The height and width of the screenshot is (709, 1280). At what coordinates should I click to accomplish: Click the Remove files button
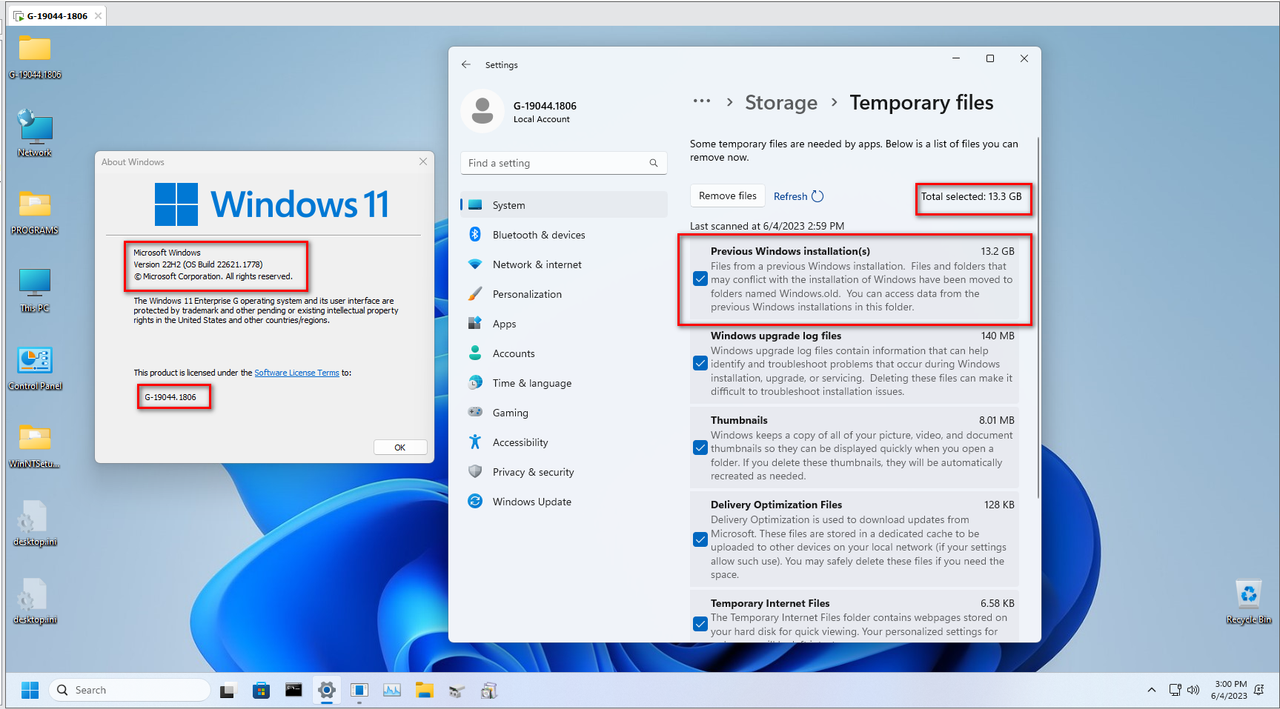[x=728, y=196]
